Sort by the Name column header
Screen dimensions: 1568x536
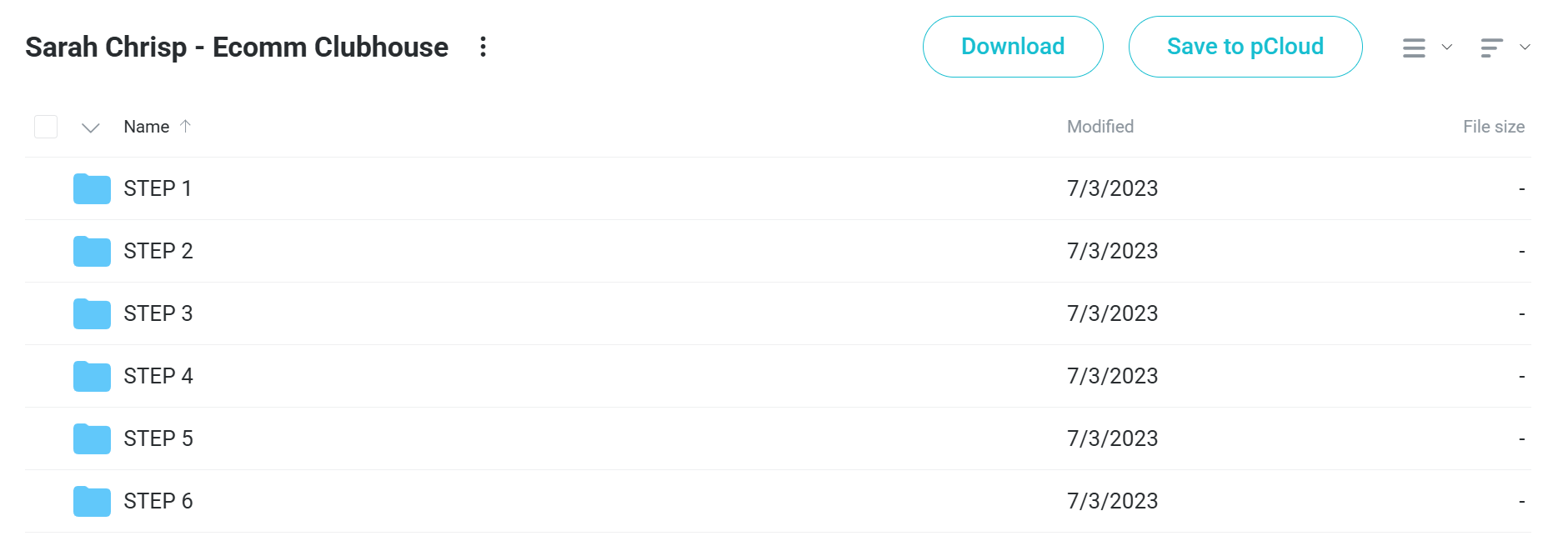pyautogui.click(x=147, y=127)
